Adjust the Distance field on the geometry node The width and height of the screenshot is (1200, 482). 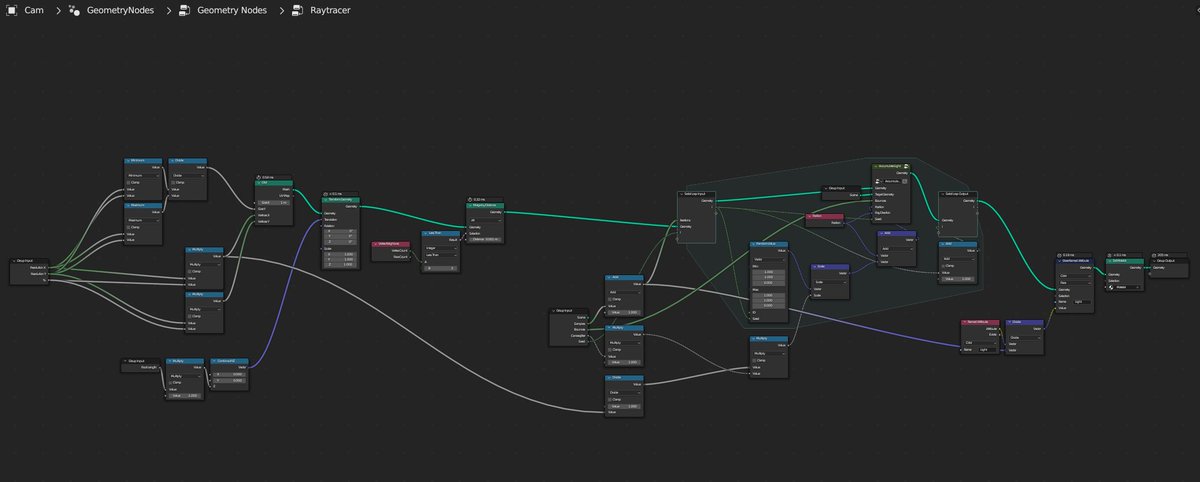click(x=485, y=239)
